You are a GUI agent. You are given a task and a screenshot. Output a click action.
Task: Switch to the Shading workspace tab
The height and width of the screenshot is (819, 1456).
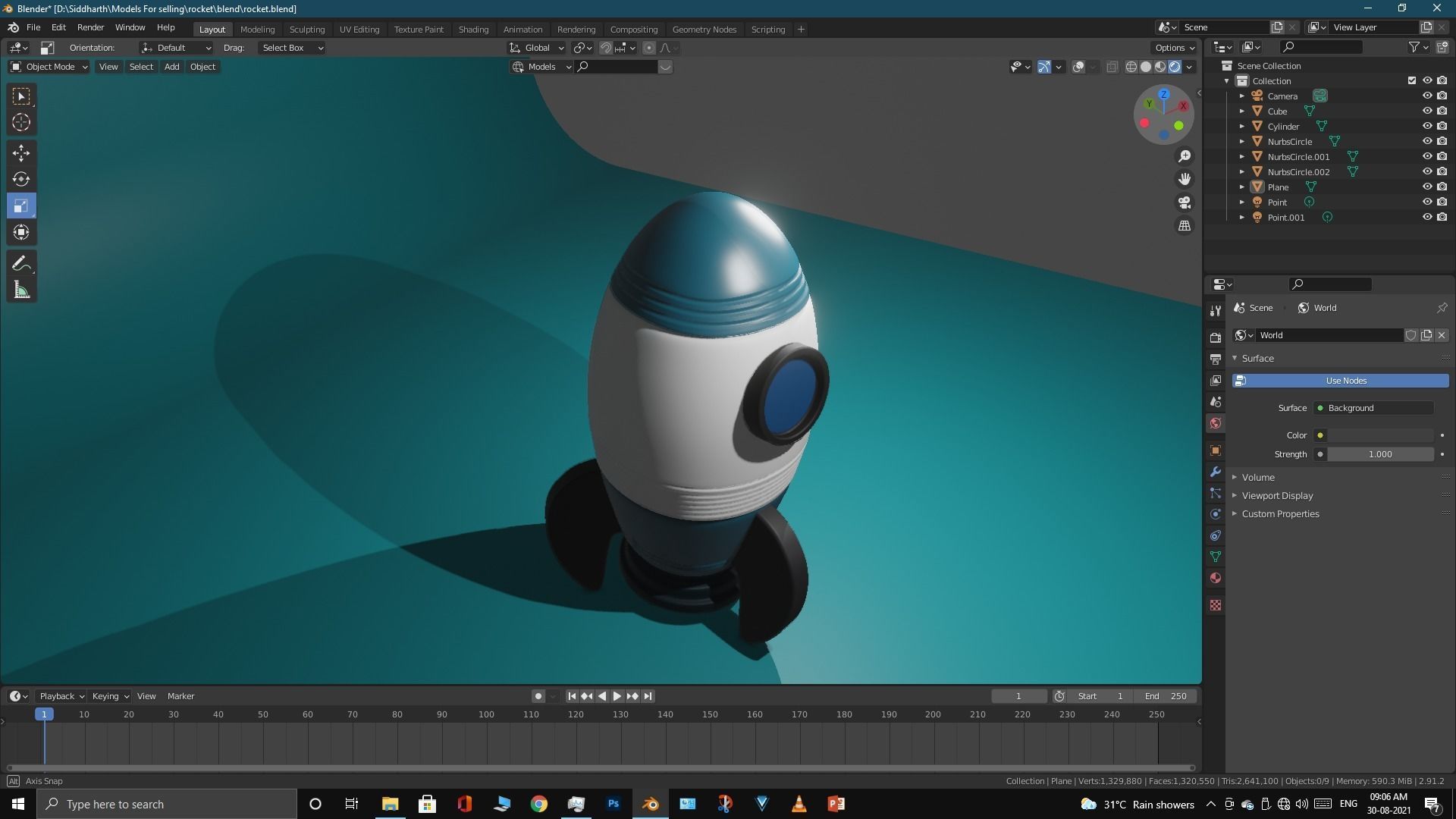click(x=473, y=29)
